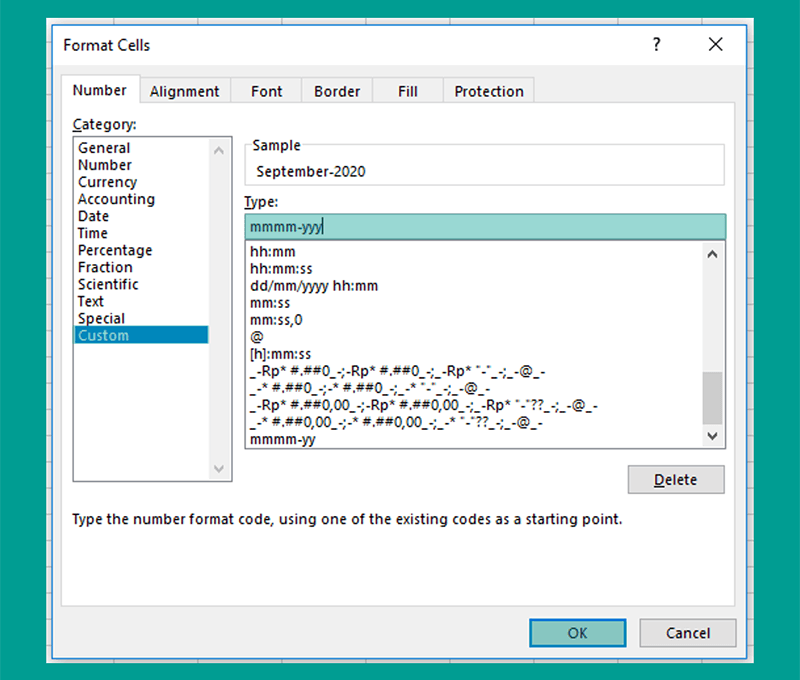800x680 pixels.
Task: Click up arrow of Category list scrollbar
Action: (219, 150)
